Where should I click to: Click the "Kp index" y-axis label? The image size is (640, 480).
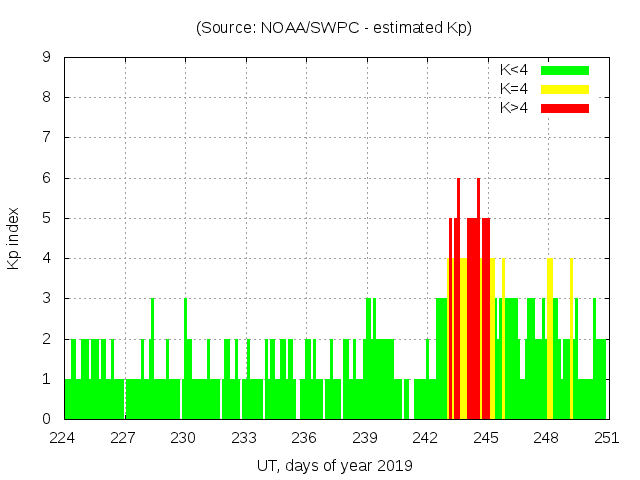[14, 239]
